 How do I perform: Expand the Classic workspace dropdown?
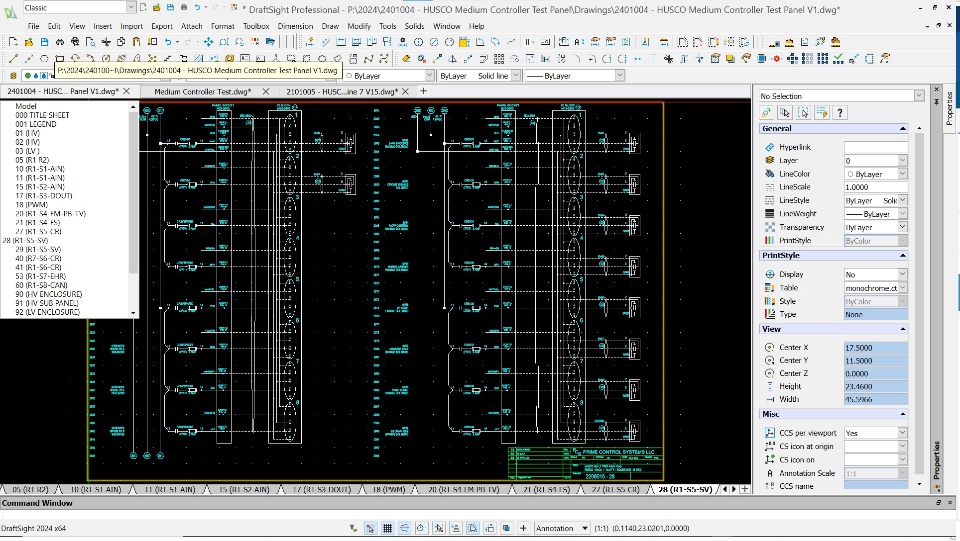click(130, 8)
